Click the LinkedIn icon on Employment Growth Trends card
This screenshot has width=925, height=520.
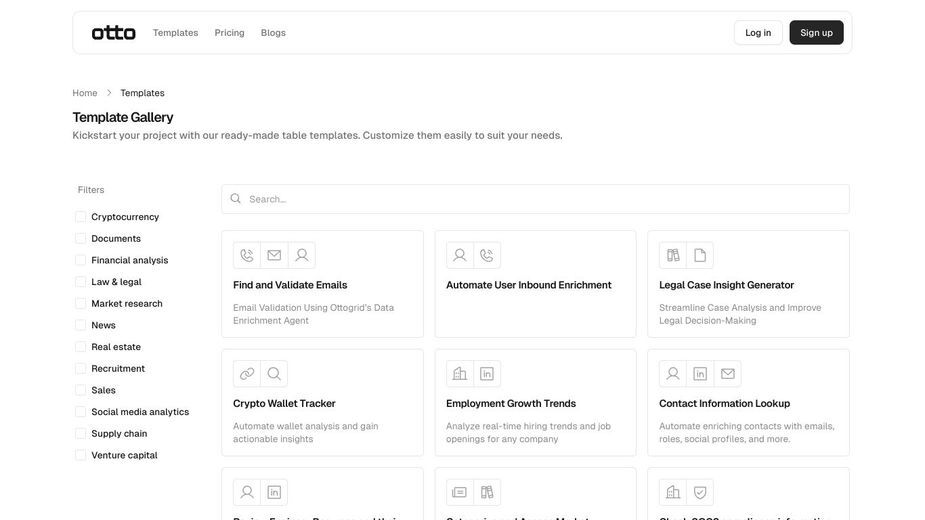pos(487,374)
